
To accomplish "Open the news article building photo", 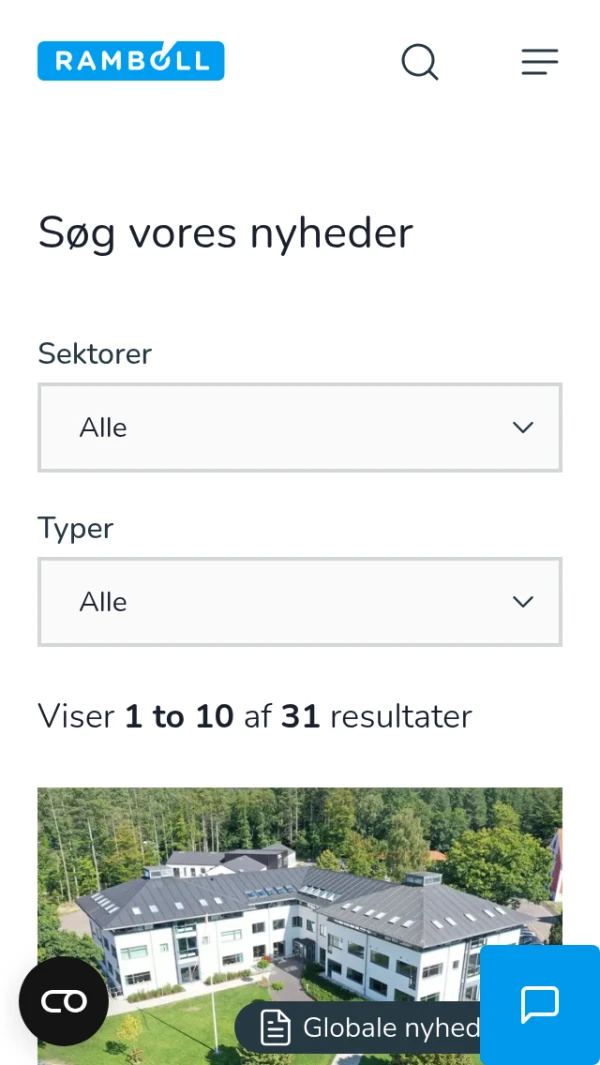I will click(x=300, y=890).
